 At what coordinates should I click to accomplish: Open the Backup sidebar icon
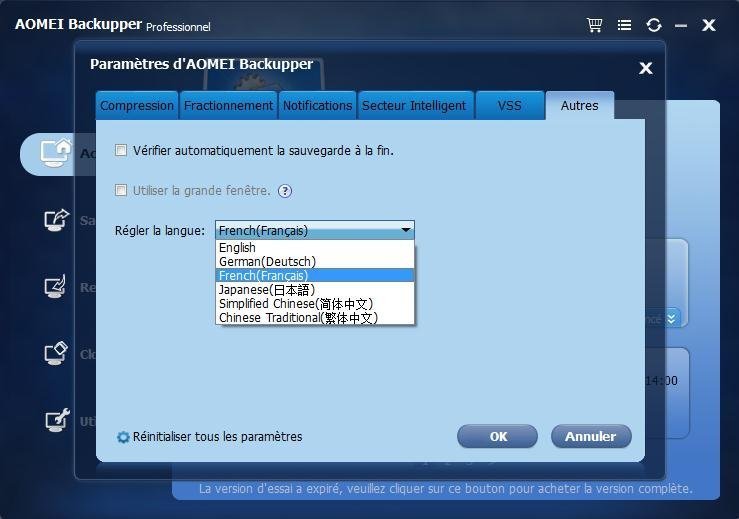click(x=57, y=220)
